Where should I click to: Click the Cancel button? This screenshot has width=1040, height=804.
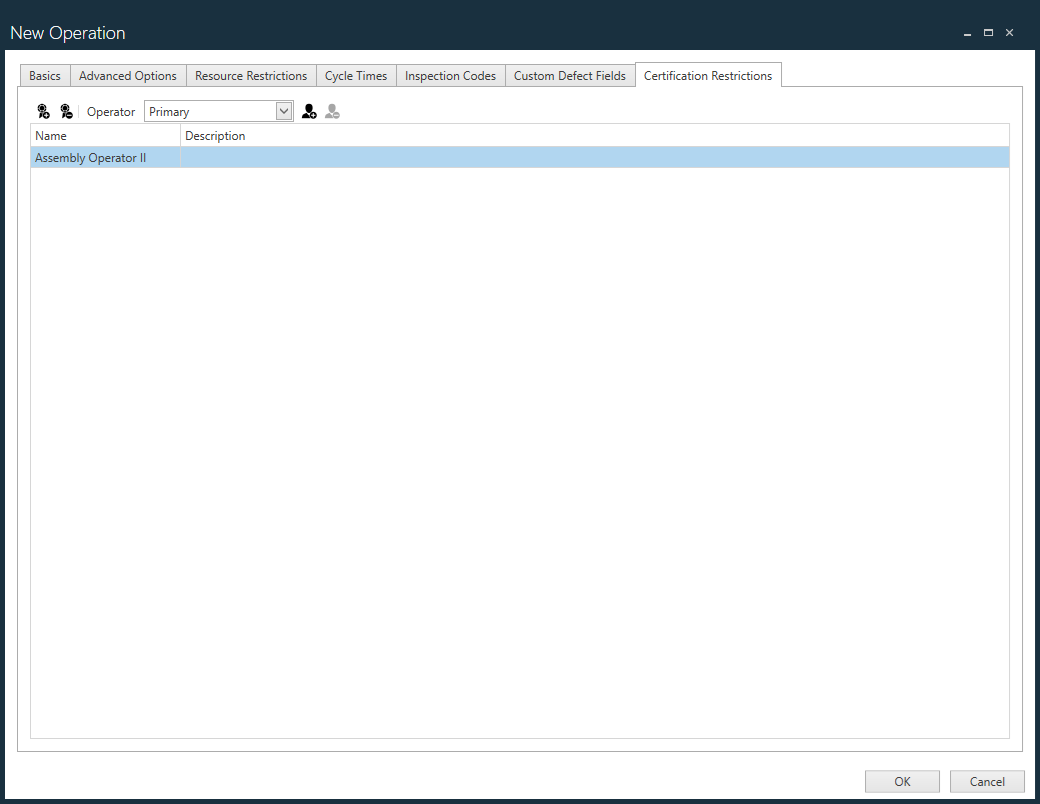click(x=987, y=781)
